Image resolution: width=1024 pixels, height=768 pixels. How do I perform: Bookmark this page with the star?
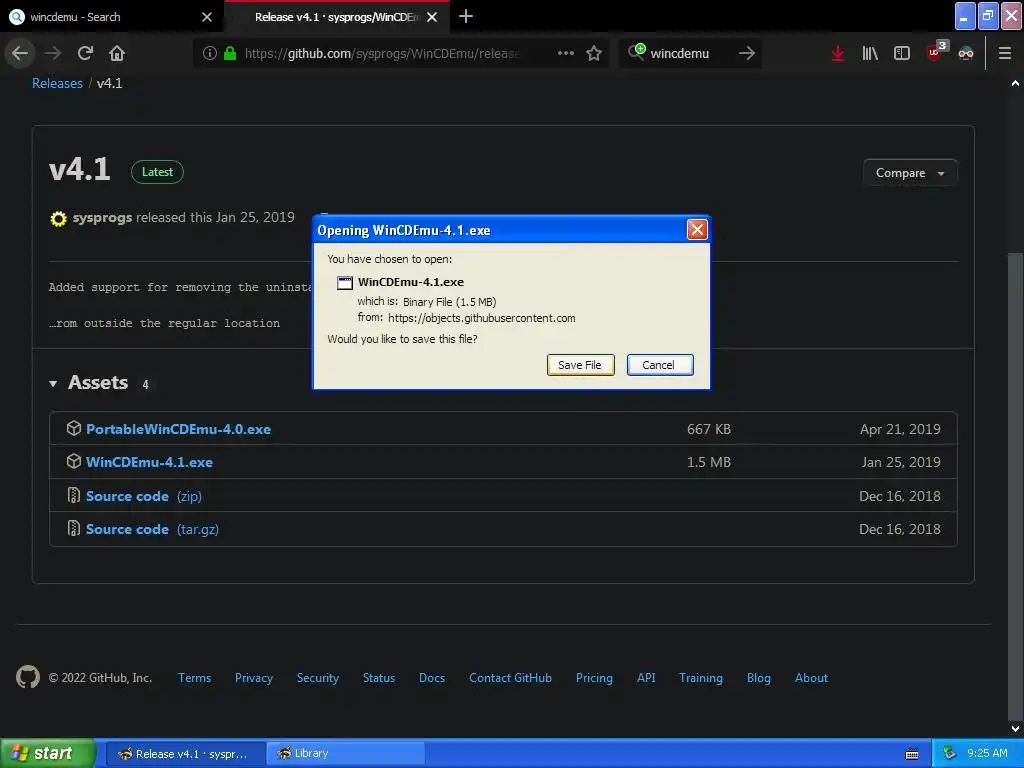594,54
